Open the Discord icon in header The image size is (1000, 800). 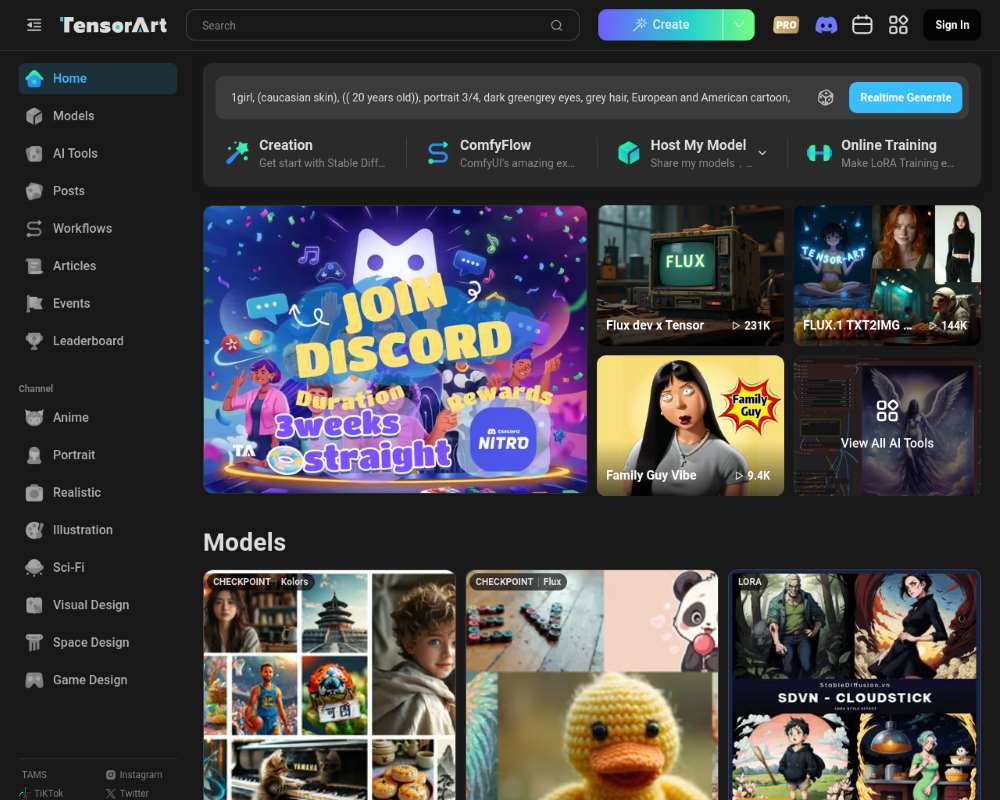click(x=826, y=25)
